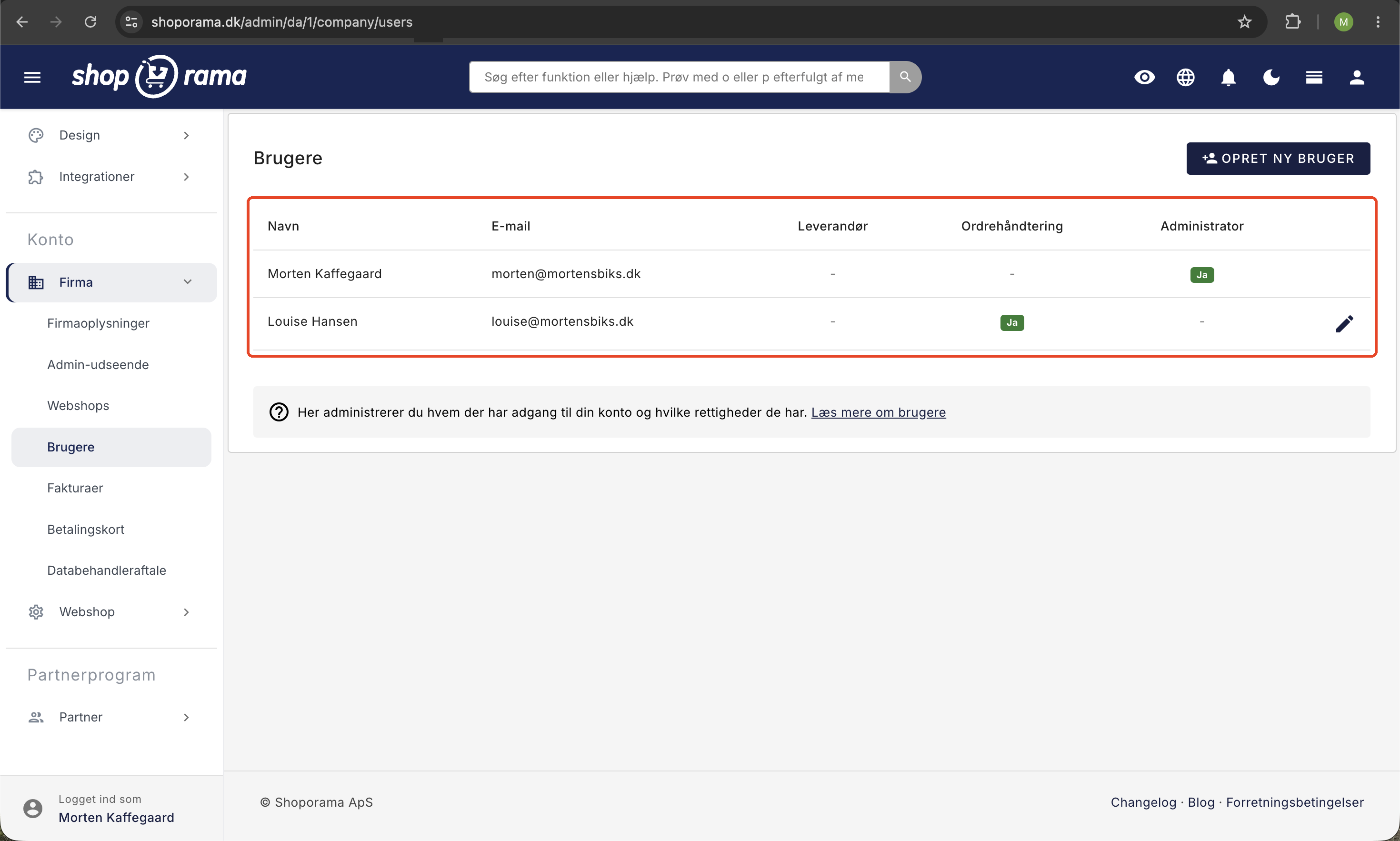
Task: Click the Leverandør column header
Action: click(x=832, y=226)
